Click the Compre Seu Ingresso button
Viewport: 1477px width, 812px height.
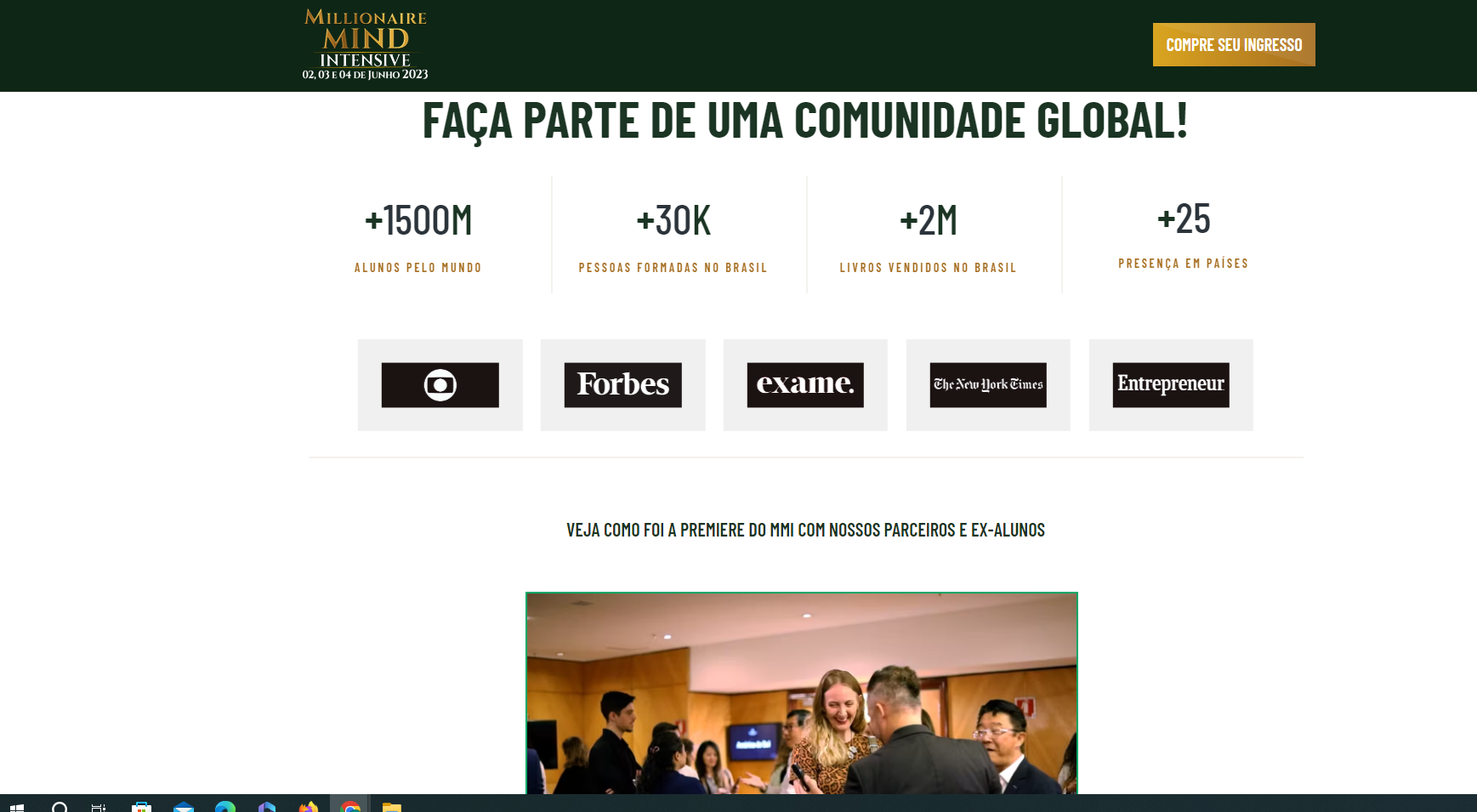click(x=1234, y=45)
